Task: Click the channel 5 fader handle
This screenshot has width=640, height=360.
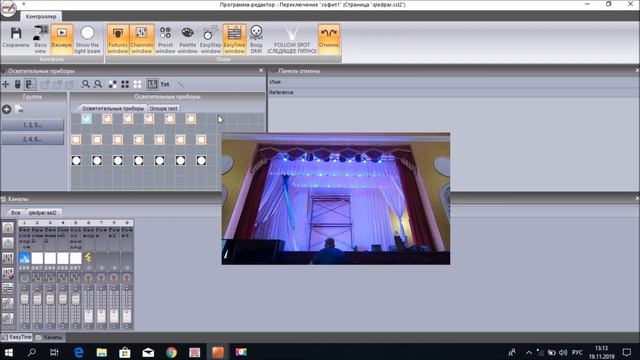Action: tap(76, 299)
